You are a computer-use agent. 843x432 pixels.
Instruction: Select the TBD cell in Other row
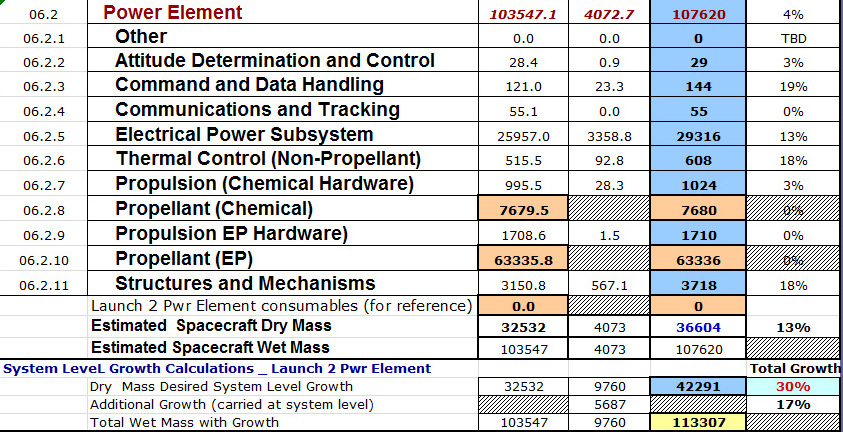[x=793, y=38]
